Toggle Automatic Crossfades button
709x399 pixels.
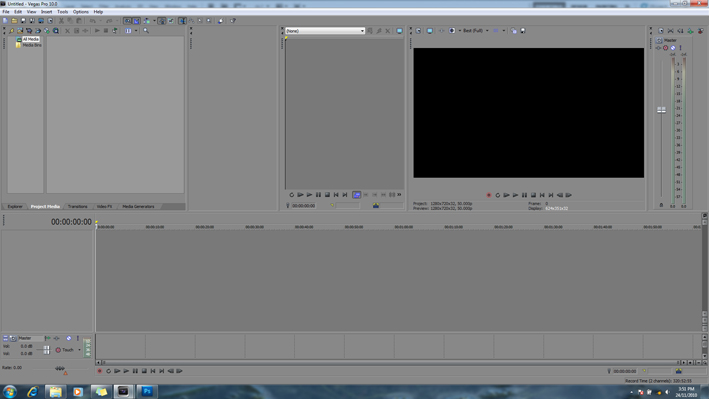coord(136,21)
